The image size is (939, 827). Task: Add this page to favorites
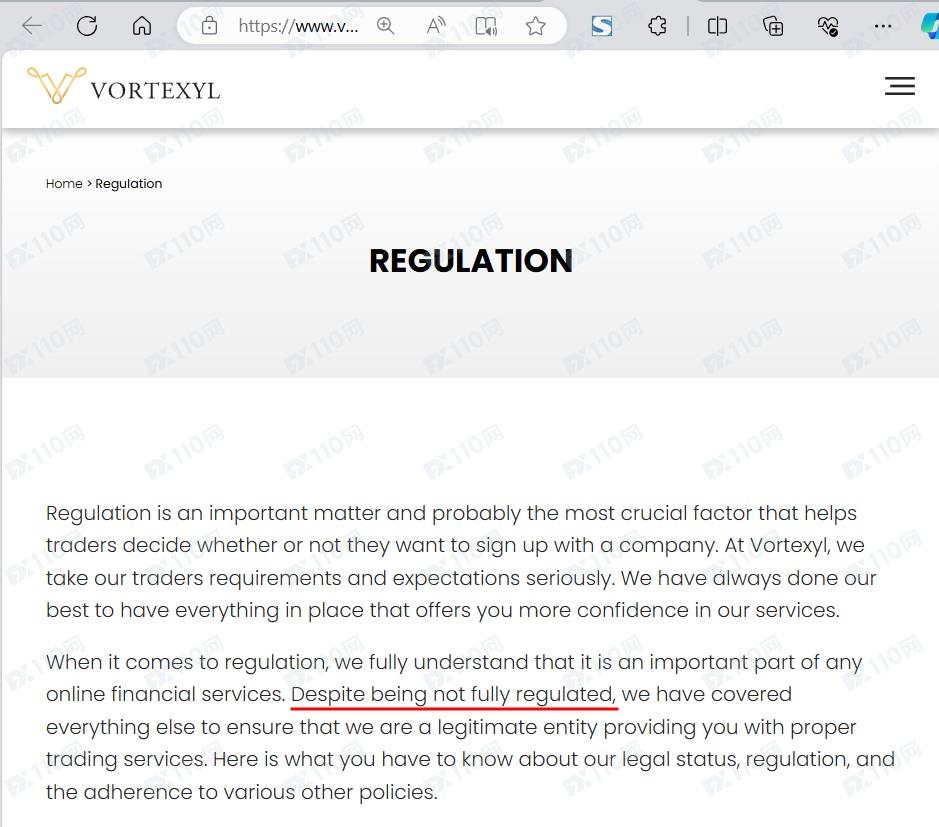point(536,26)
